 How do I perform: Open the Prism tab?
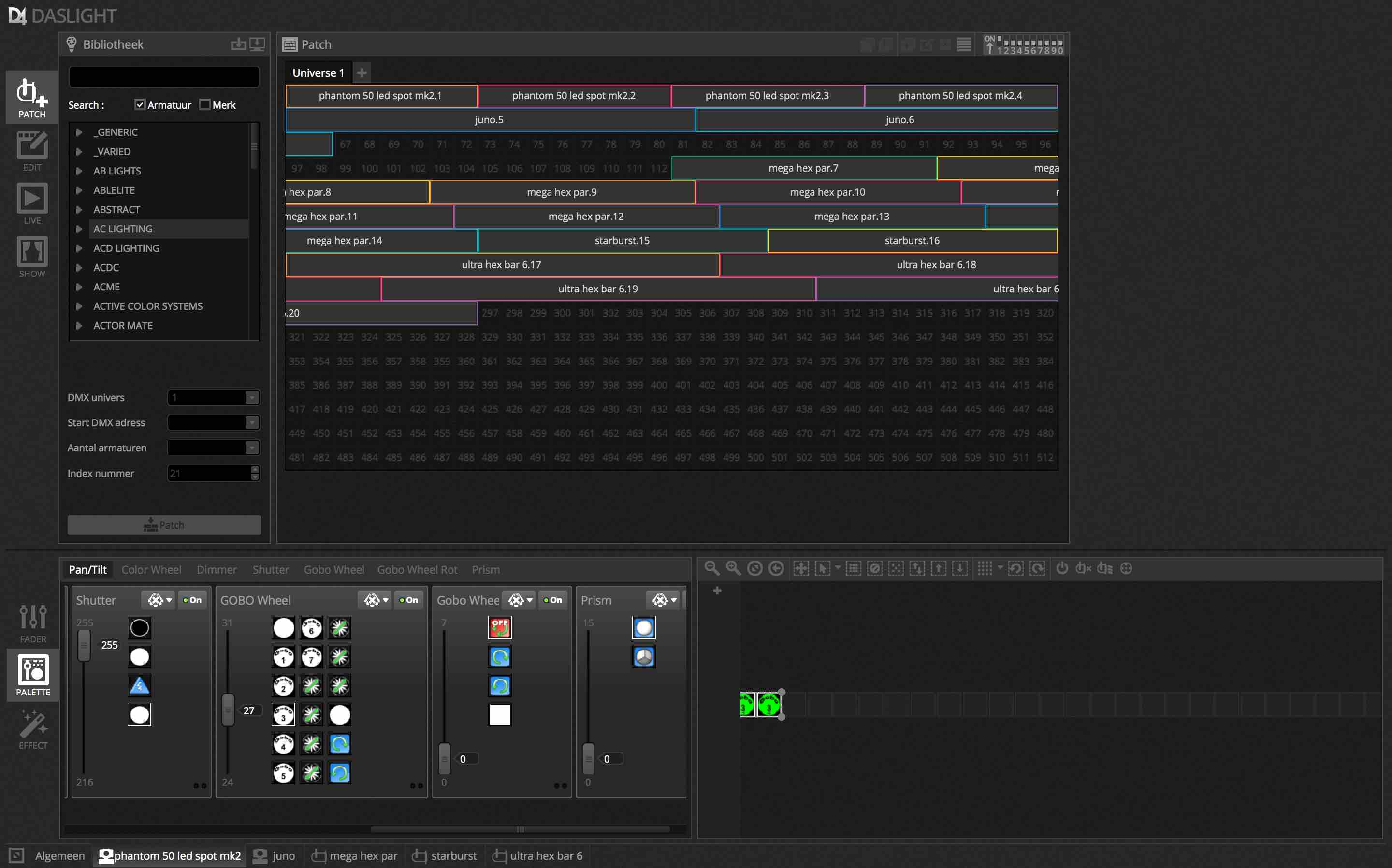[x=486, y=569]
